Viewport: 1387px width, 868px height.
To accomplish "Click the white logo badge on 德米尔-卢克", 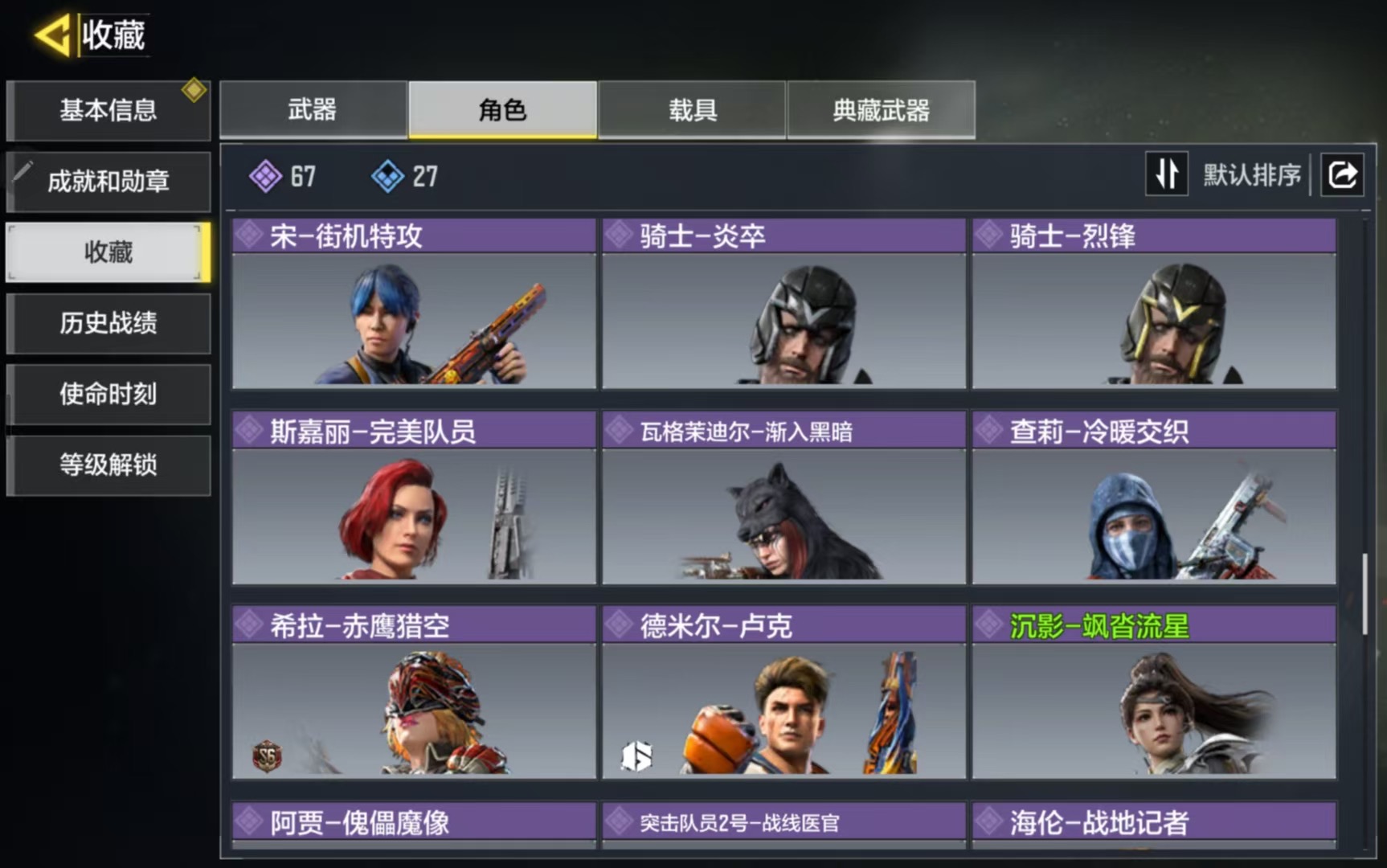I will (x=636, y=756).
